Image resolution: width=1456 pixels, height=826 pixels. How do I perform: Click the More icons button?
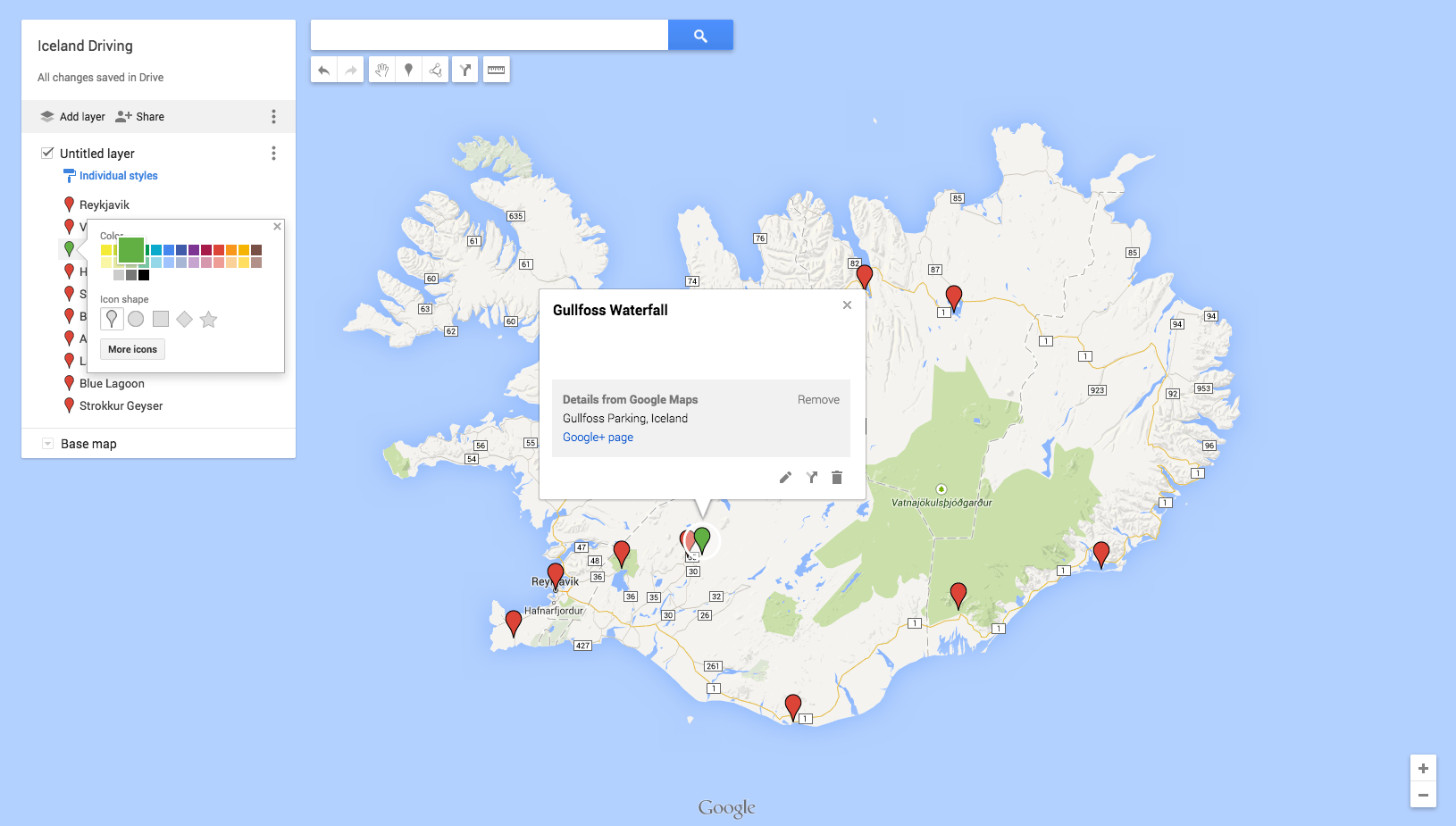pos(132,349)
